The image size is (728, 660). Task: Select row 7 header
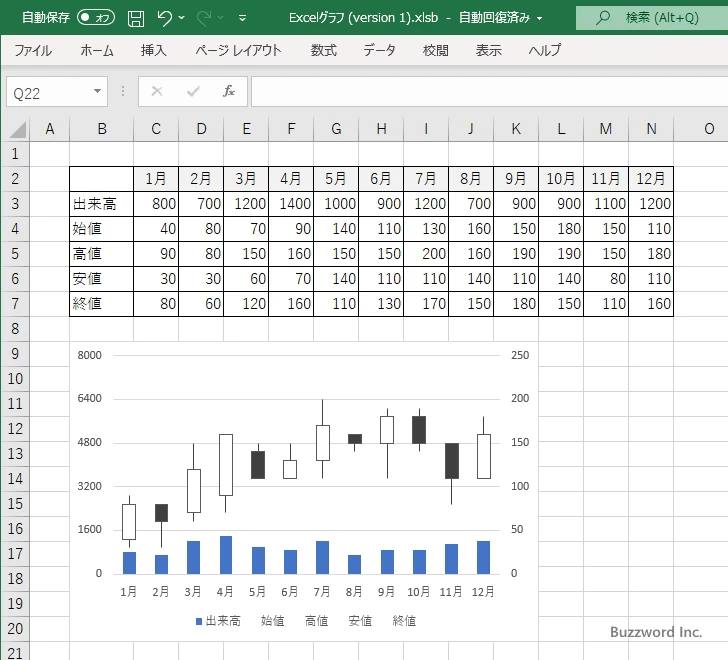point(15,304)
